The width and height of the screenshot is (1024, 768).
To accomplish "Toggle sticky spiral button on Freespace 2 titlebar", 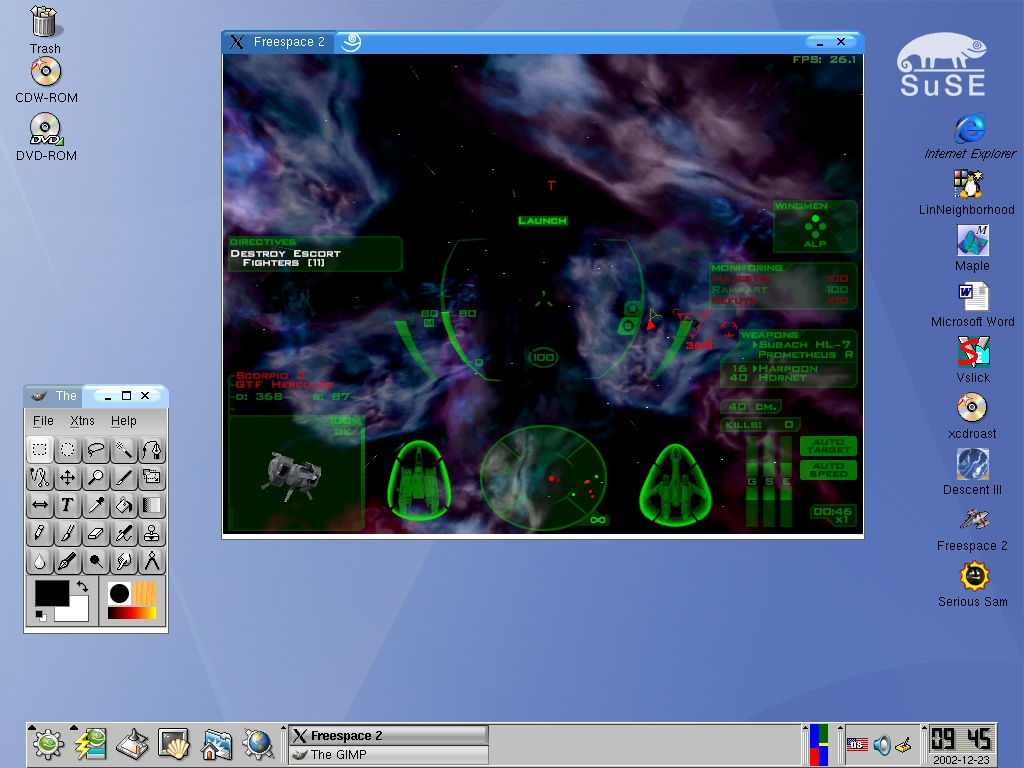I will (x=351, y=42).
